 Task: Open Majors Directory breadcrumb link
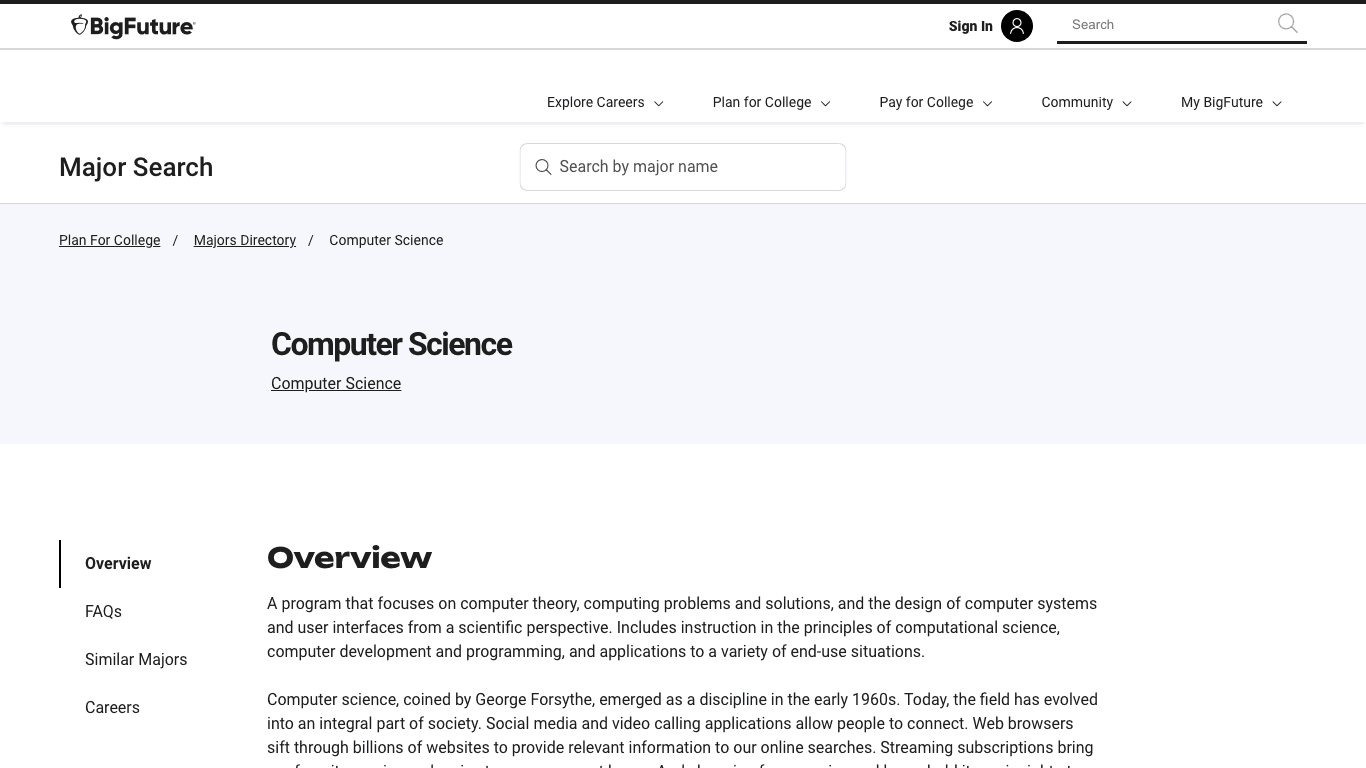(x=245, y=241)
